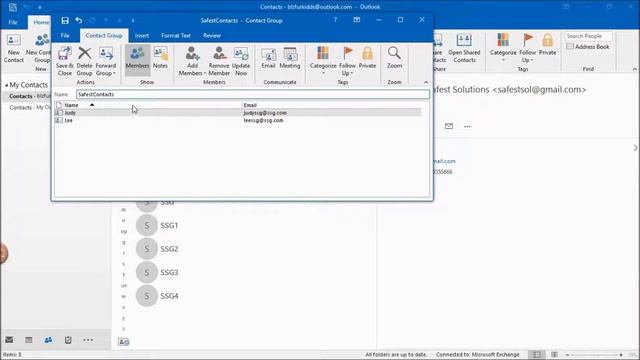Image resolution: width=640 pixels, height=360 pixels.
Task: Click the group Name input field
Action: [x=253, y=94]
